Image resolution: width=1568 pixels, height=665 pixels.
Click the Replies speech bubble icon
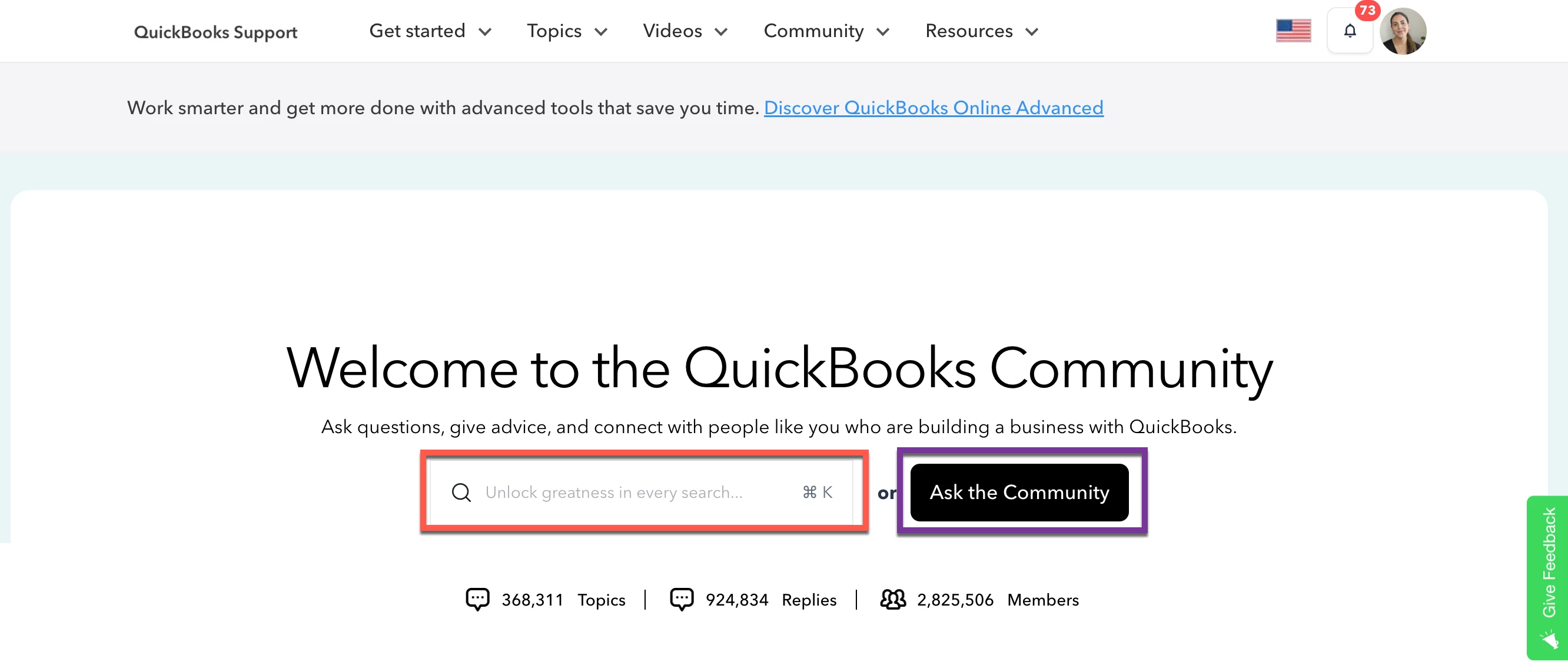(682, 599)
